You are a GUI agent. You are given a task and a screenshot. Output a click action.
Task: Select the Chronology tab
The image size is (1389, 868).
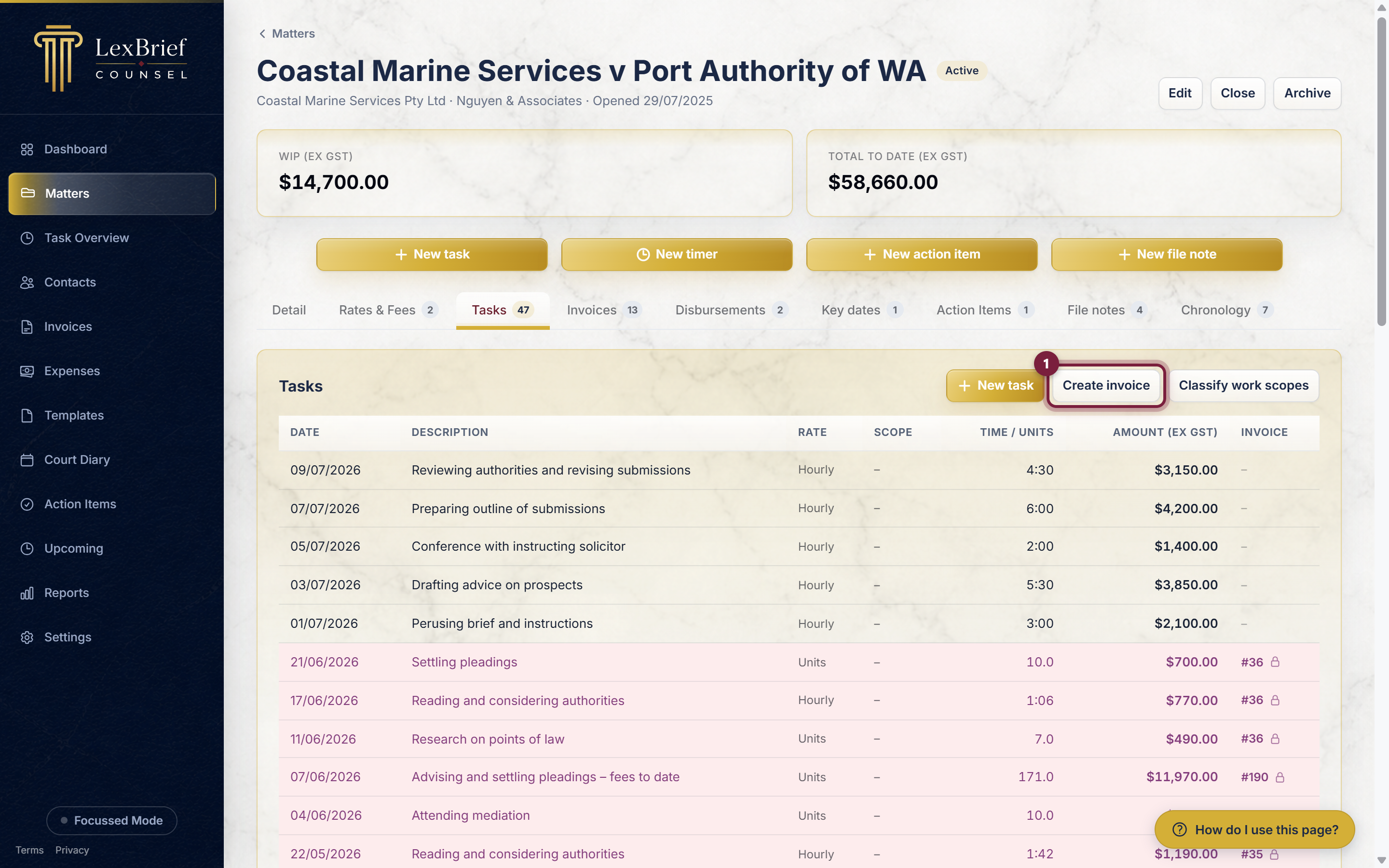[x=1226, y=310]
